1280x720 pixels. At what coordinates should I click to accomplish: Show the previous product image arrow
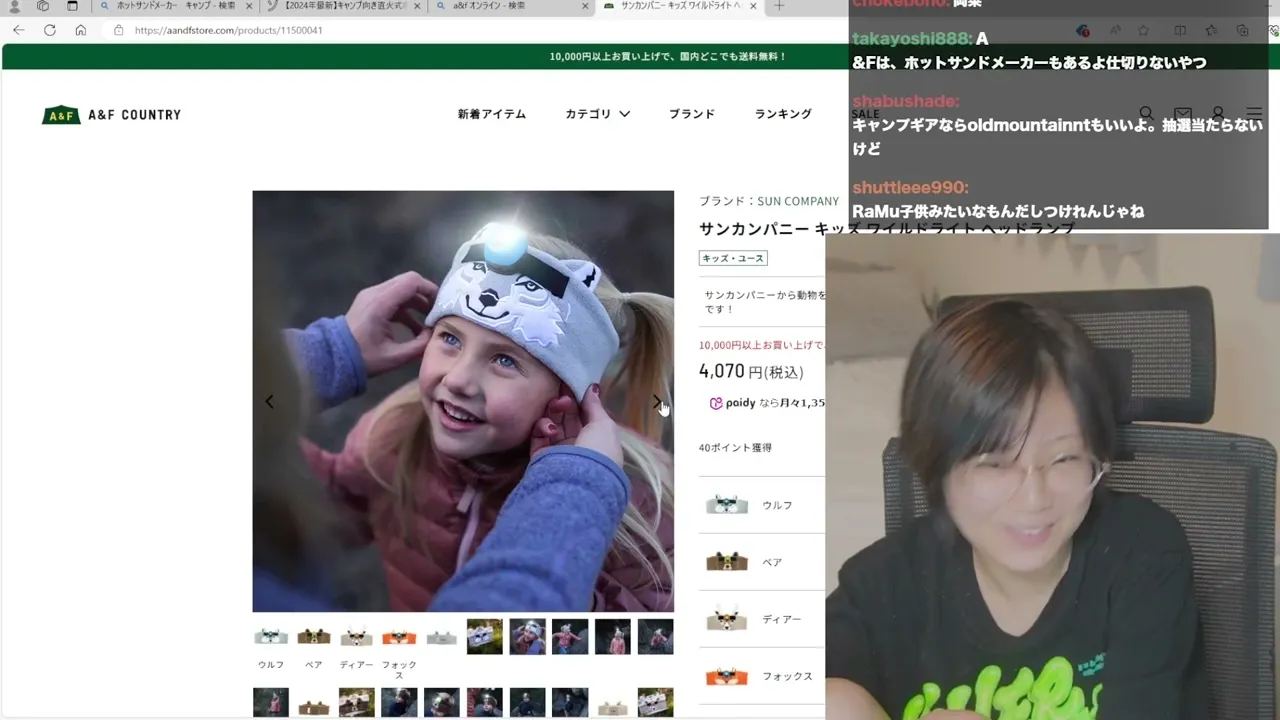pyautogui.click(x=269, y=402)
